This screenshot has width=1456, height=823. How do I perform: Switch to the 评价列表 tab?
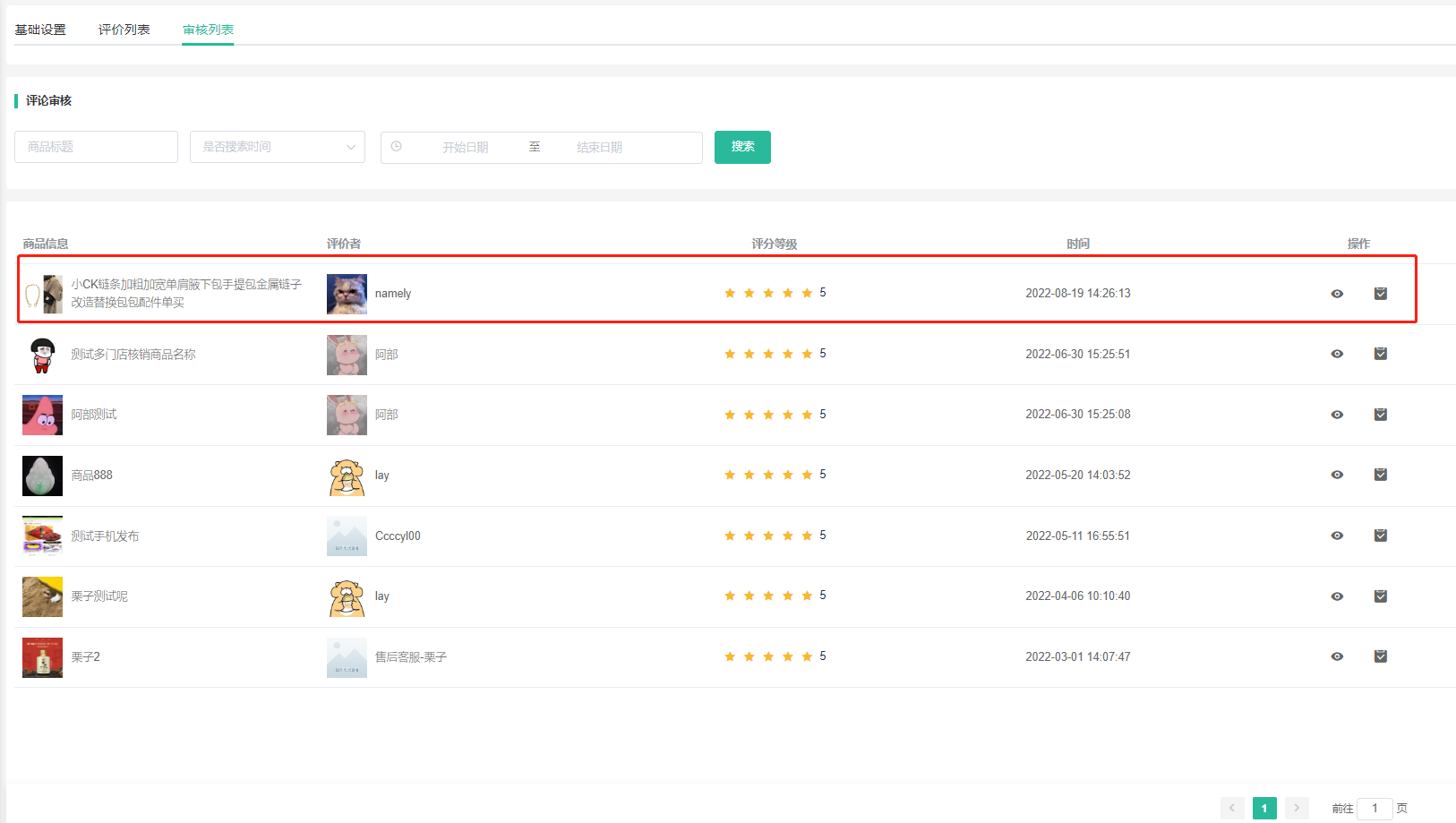point(124,30)
